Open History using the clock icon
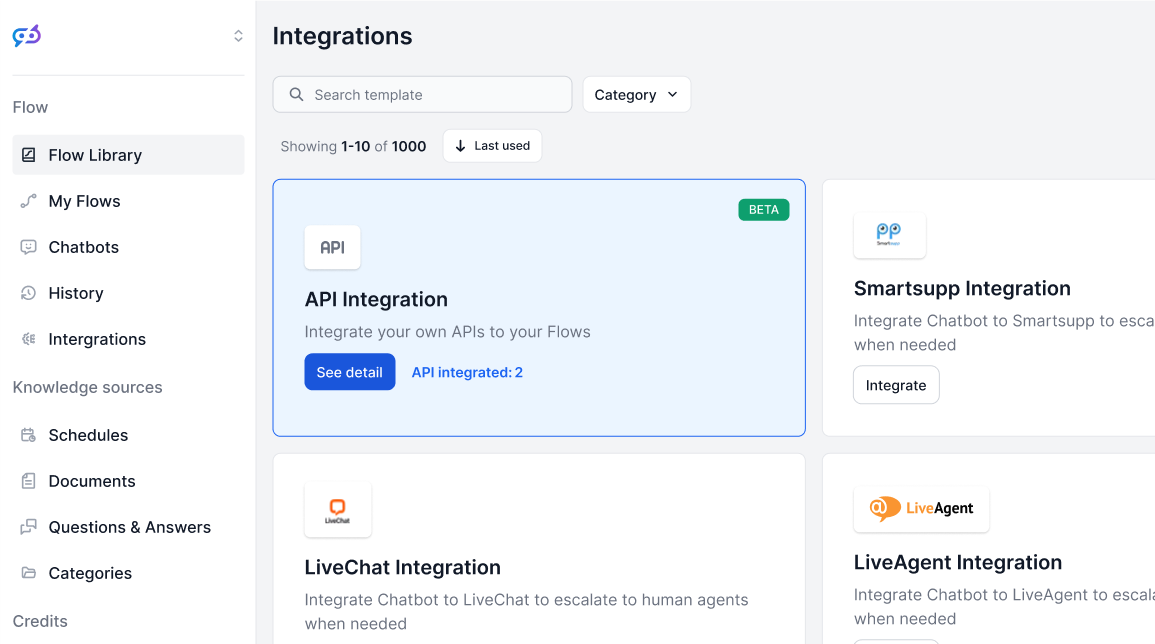This screenshot has height=644, width=1155. tap(31, 293)
